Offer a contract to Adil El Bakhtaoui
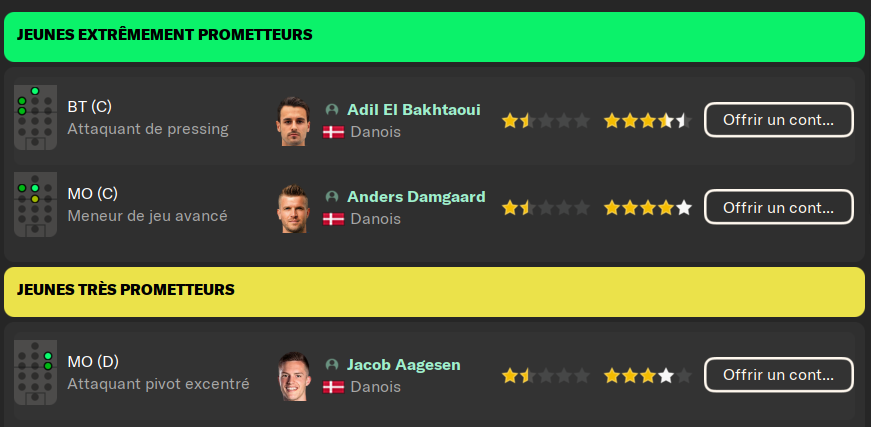Viewport: 871px width, 427px height. click(x=778, y=120)
